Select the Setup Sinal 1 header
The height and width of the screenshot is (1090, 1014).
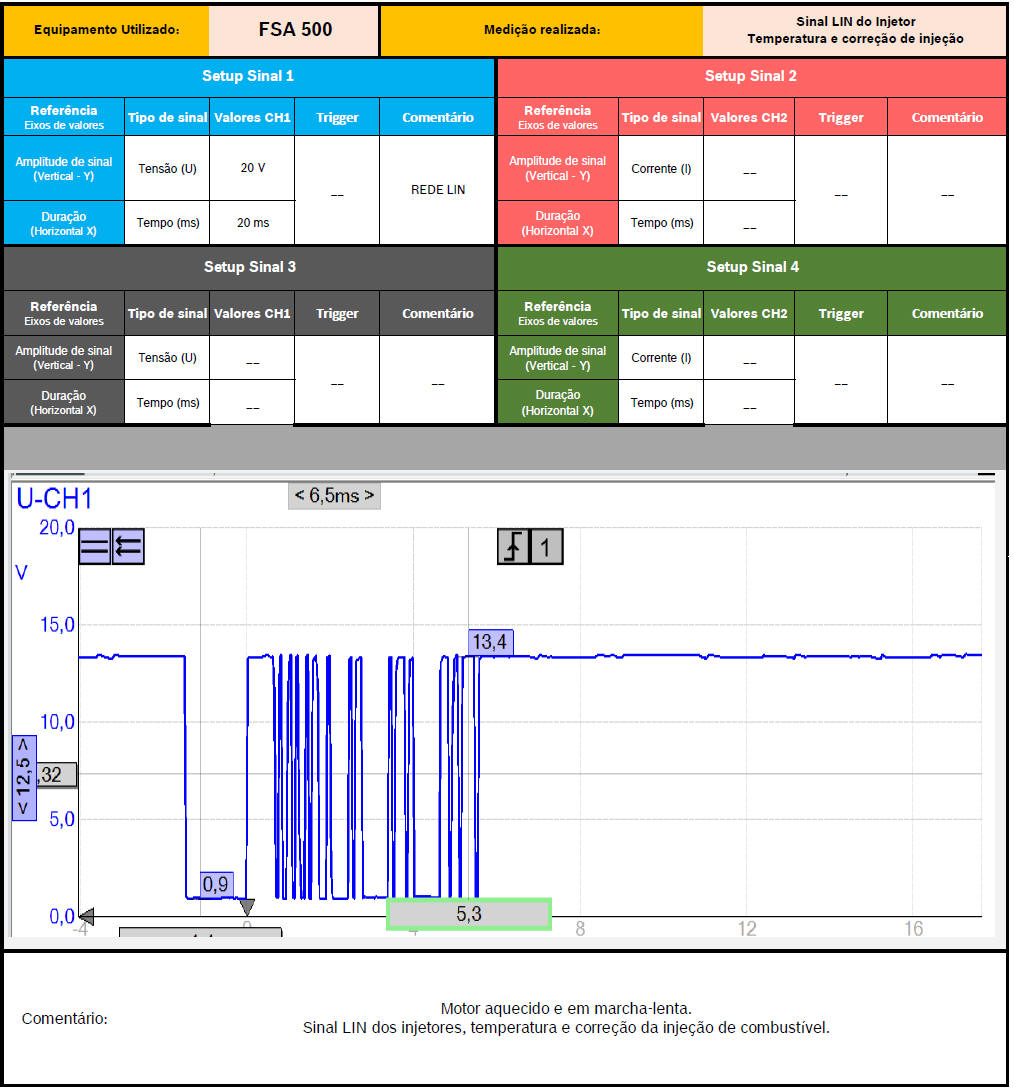(x=248, y=76)
